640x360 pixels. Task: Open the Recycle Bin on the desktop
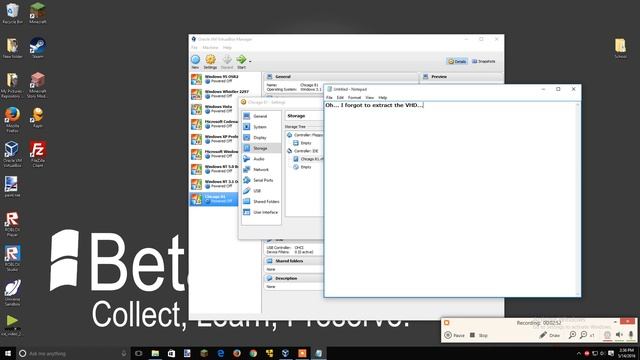[12, 13]
